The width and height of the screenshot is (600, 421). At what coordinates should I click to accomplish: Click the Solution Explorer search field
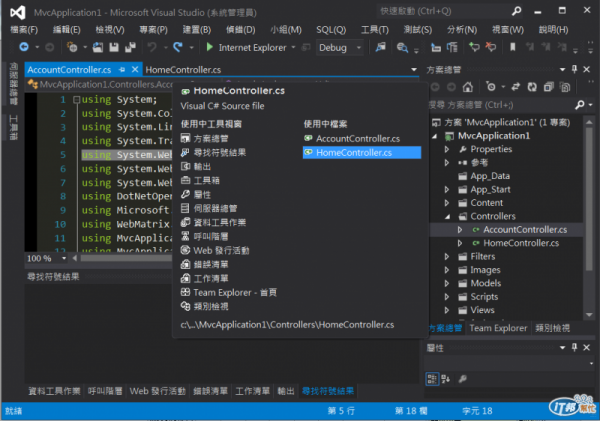coord(501,105)
